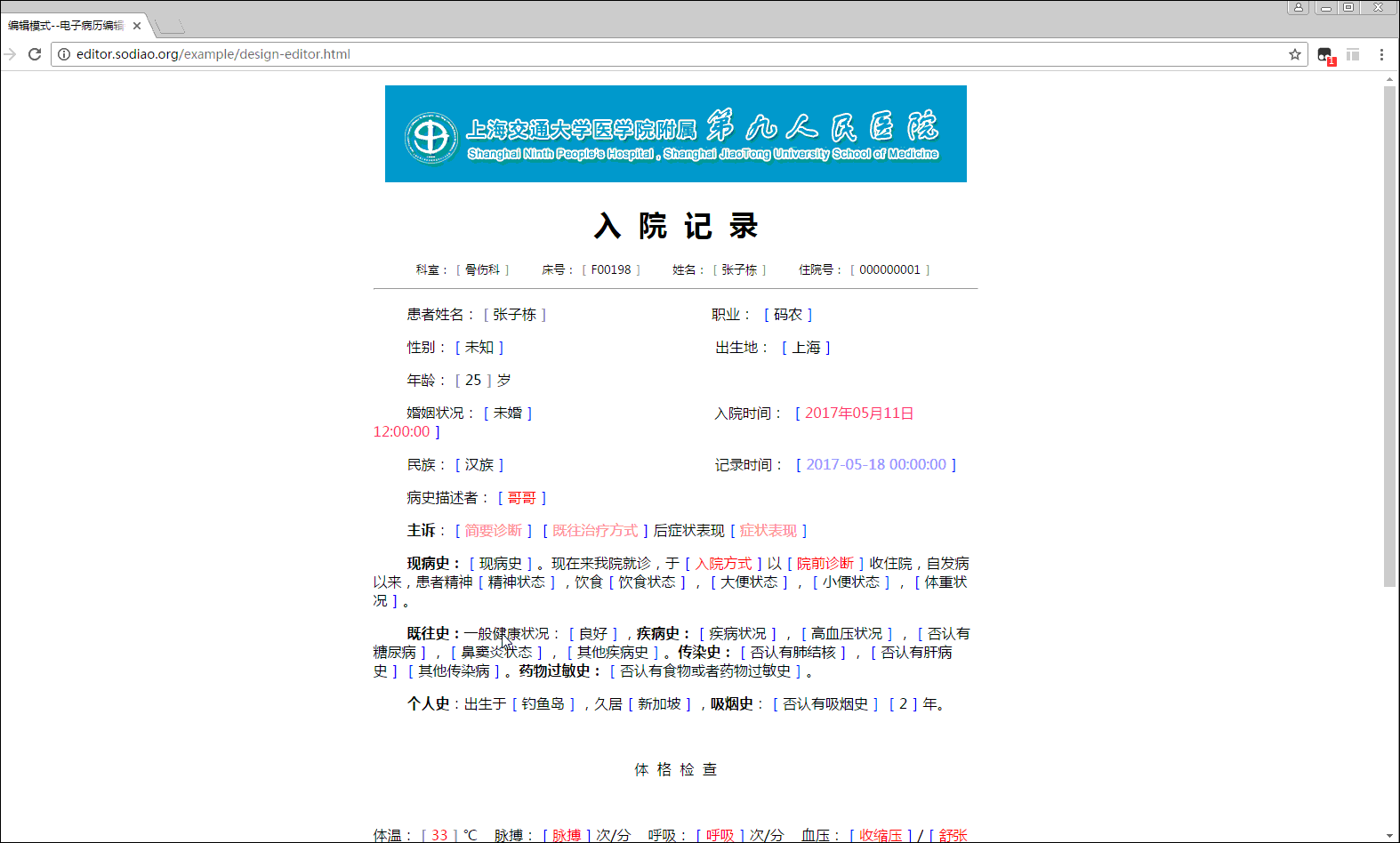Click the browser forward arrow button
Viewport: 1400px width, 843px height.
point(10,54)
